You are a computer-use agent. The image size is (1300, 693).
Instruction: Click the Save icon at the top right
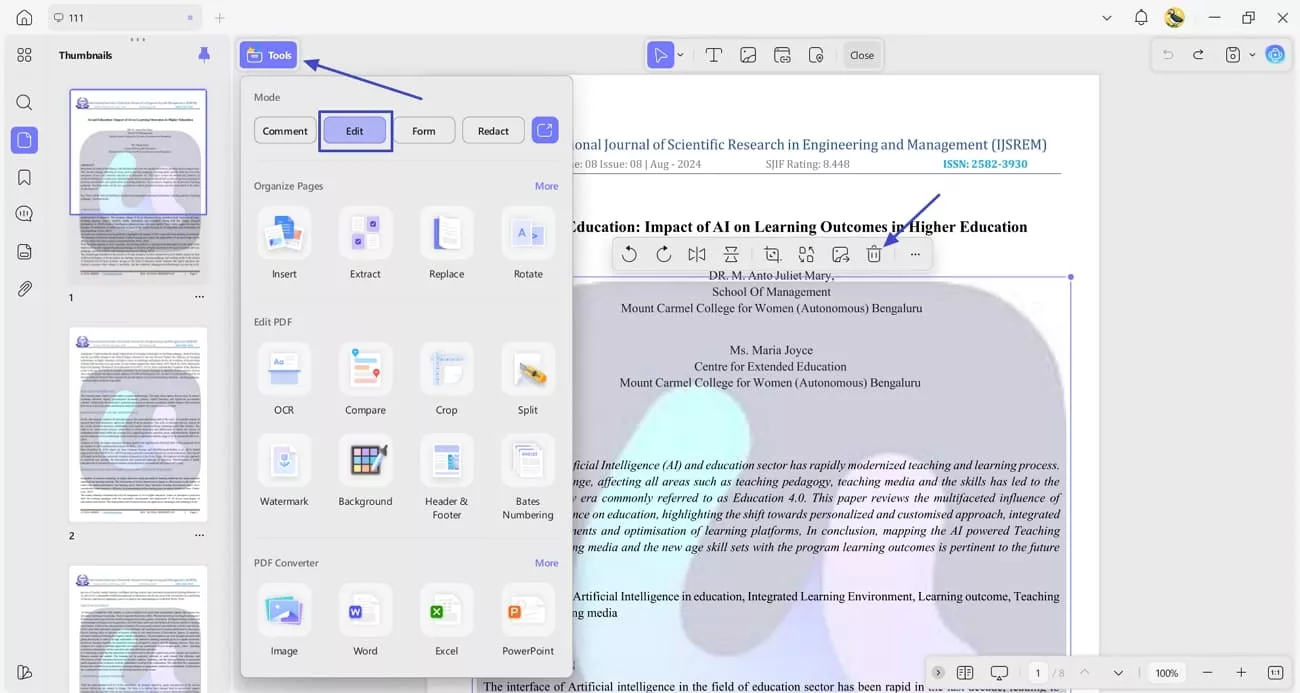pyautogui.click(x=1233, y=55)
